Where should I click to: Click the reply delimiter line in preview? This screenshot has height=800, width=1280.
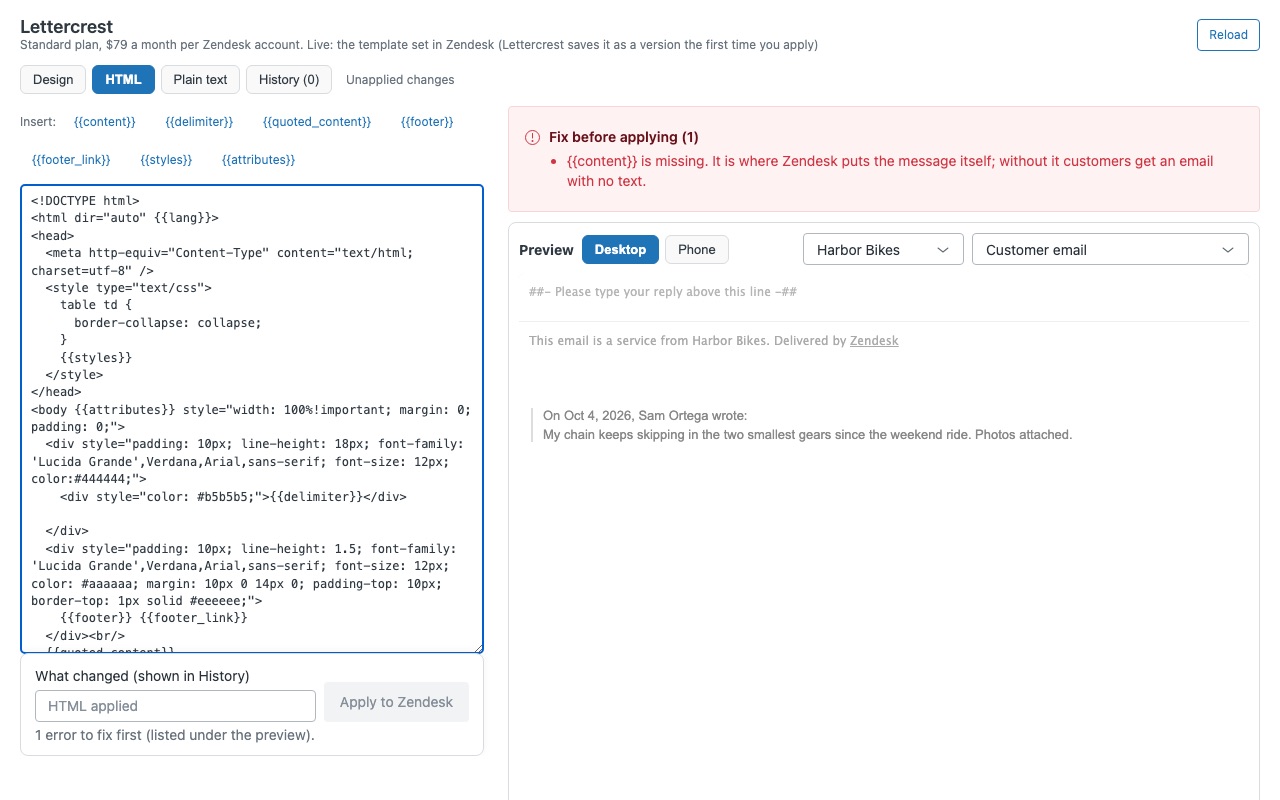[662, 292]
